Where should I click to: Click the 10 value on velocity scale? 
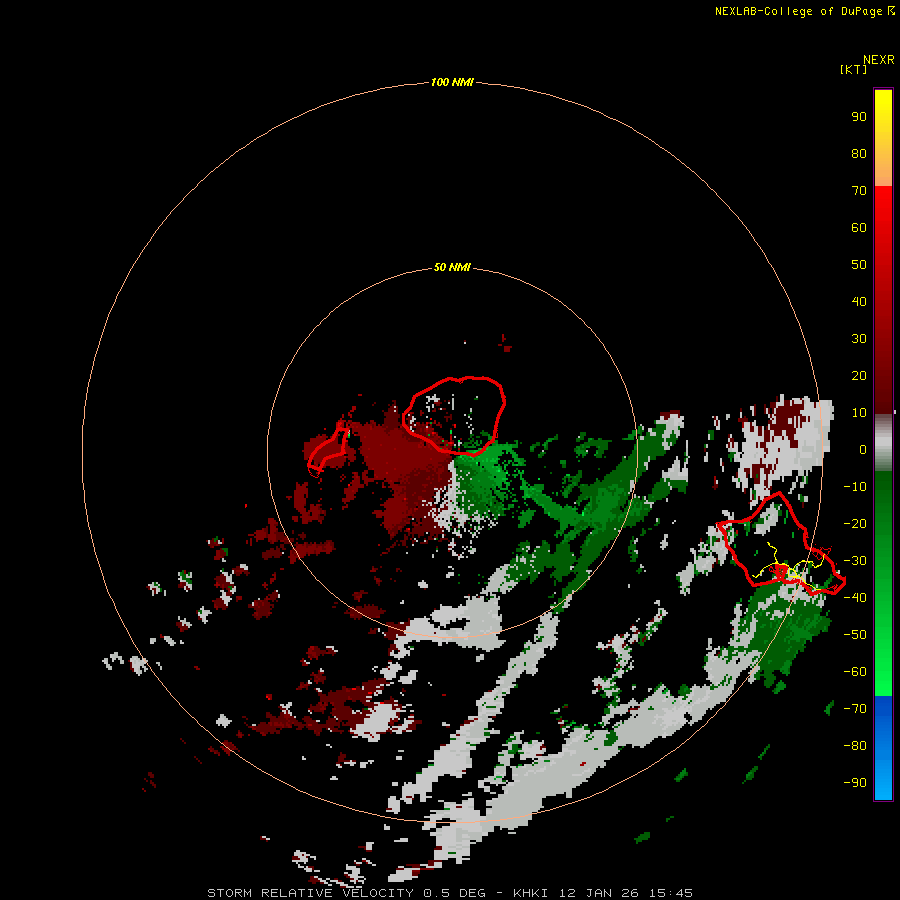pos(859,413)
